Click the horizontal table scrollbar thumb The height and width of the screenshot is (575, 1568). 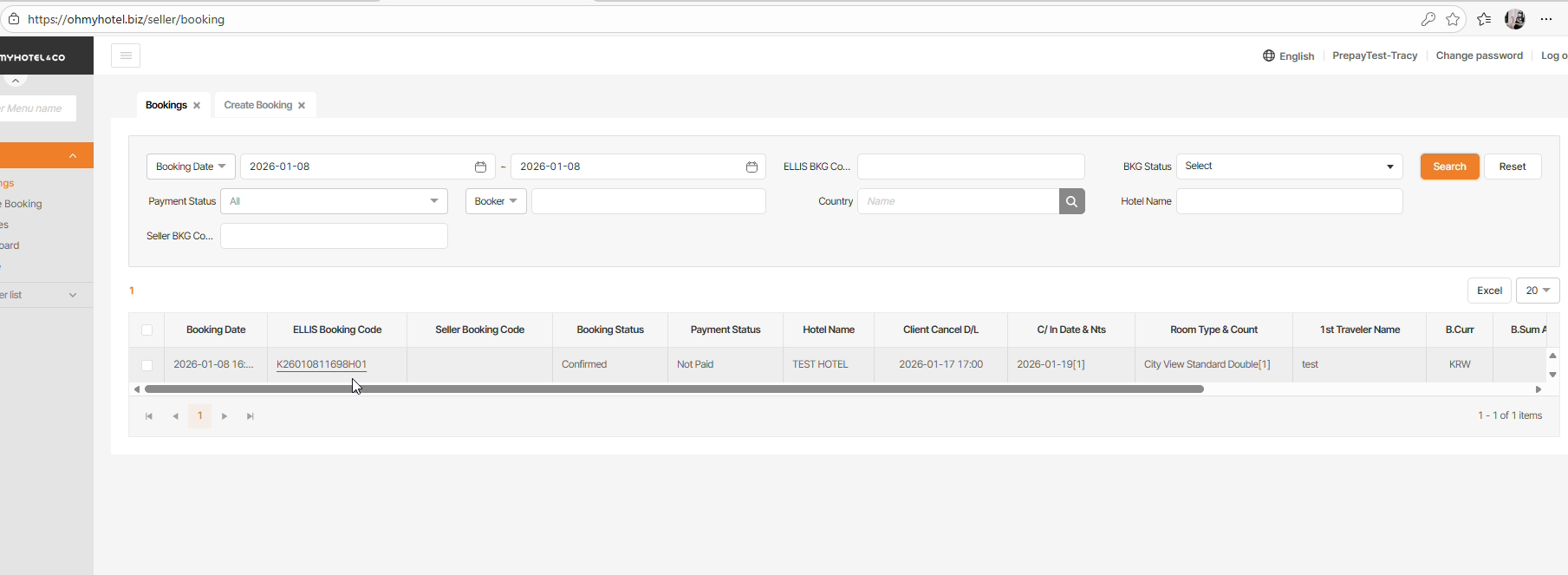[674, 389]
